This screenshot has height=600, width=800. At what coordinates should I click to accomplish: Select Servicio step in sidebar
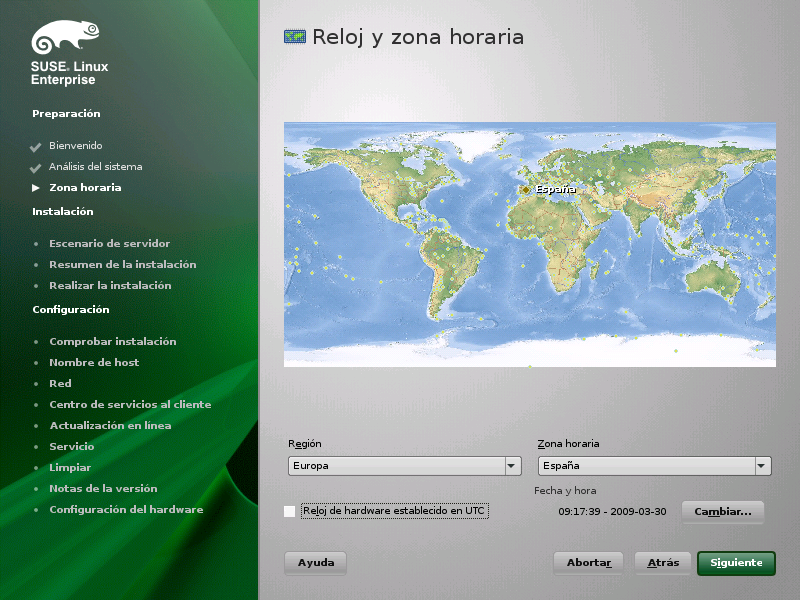pyautogui.click(x=71, y=446)
